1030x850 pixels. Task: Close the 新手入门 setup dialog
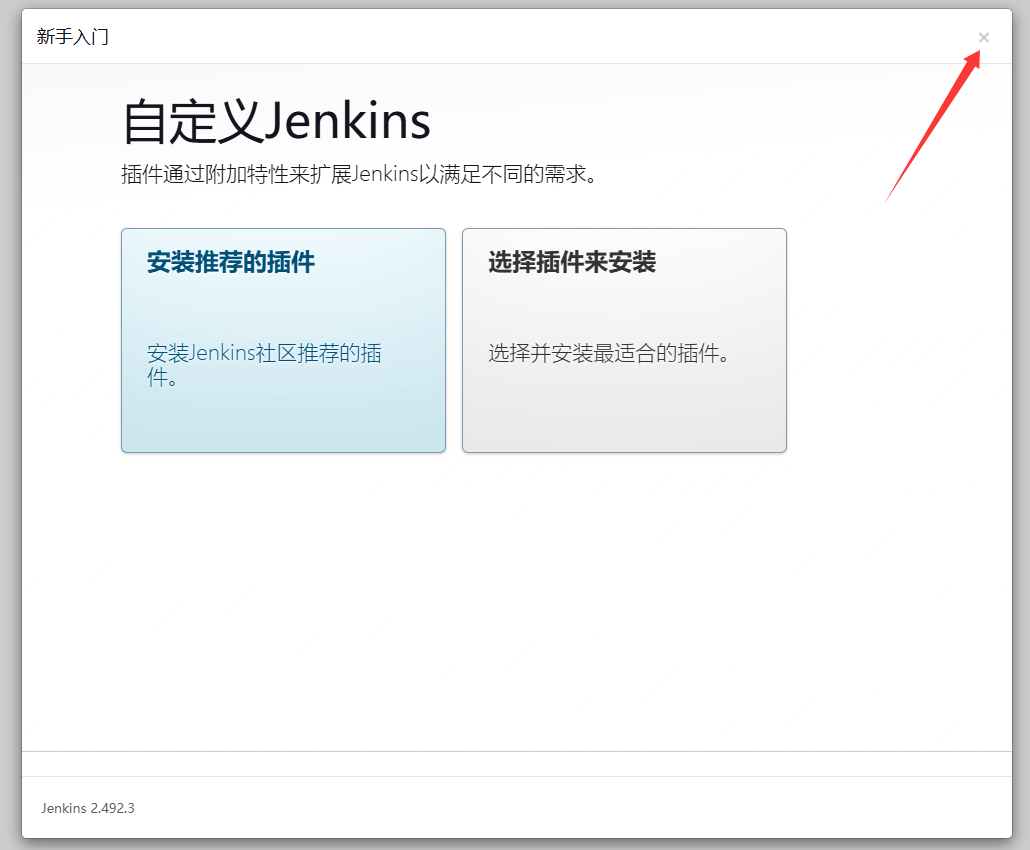(x=983, y=38)
